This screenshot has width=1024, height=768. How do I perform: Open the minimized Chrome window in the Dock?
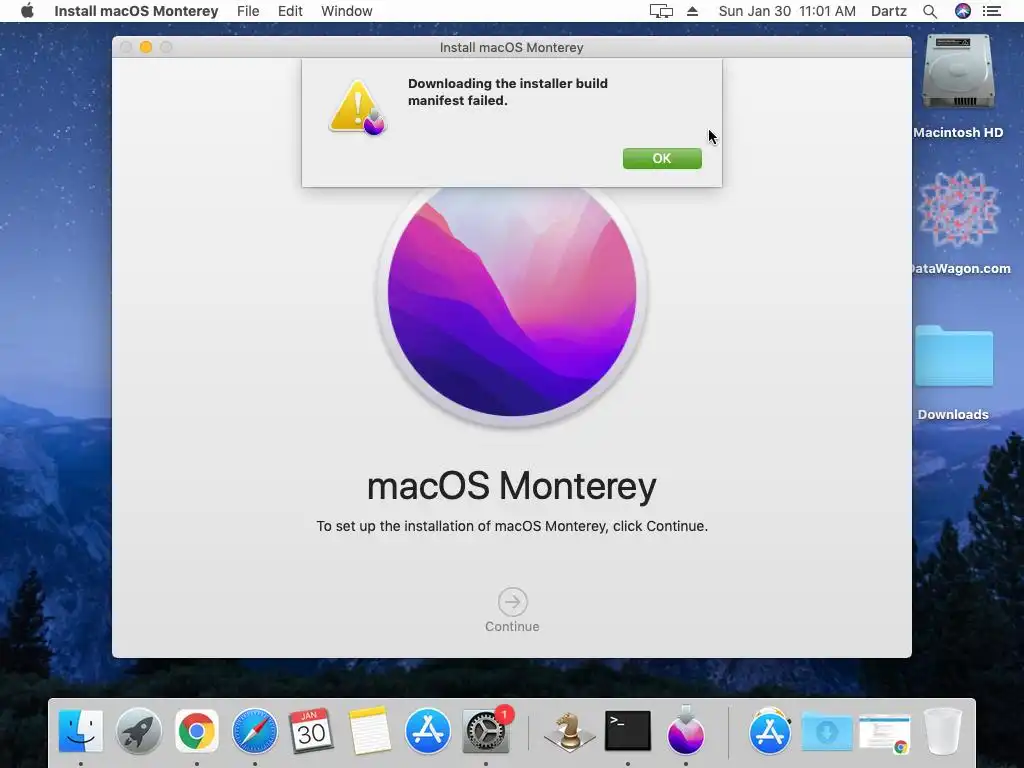click(x=885, y=733)
